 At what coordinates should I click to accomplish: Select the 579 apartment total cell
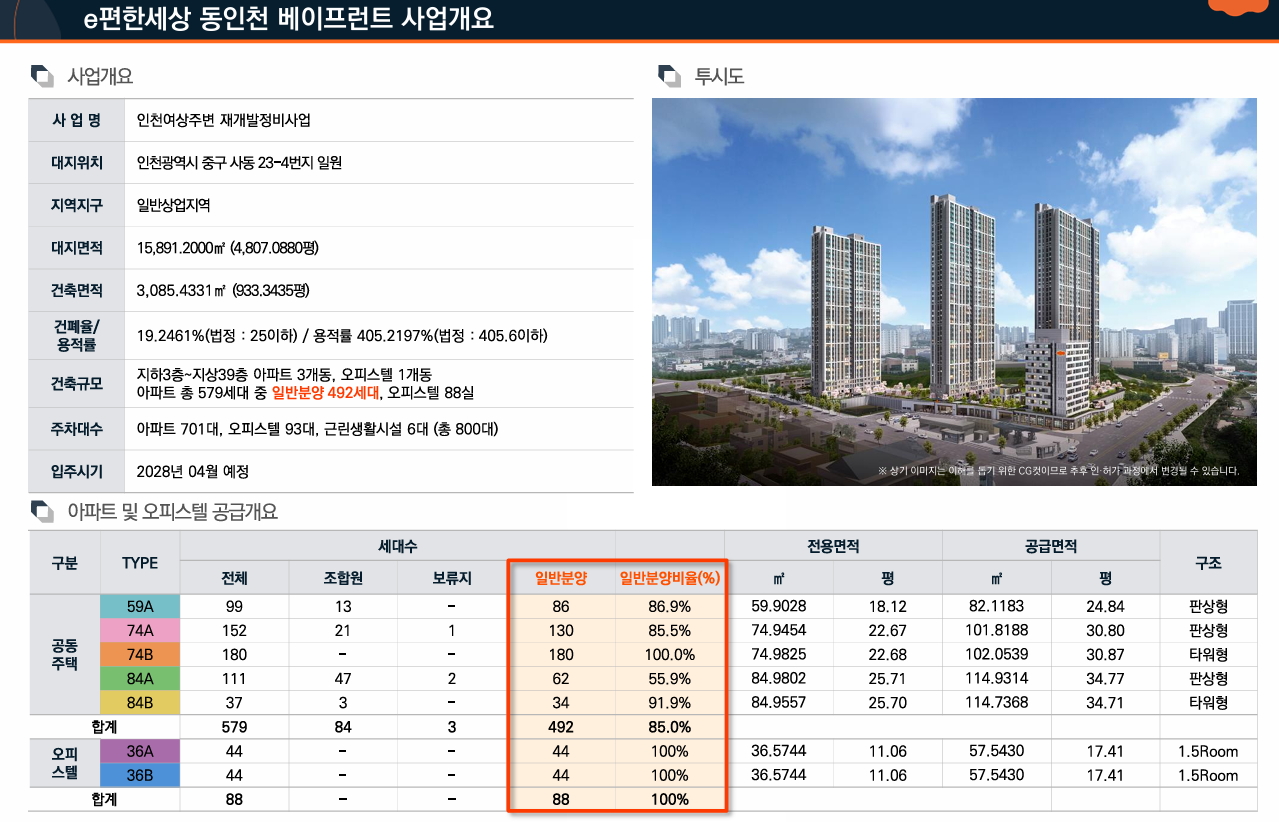tap(234, 727)
